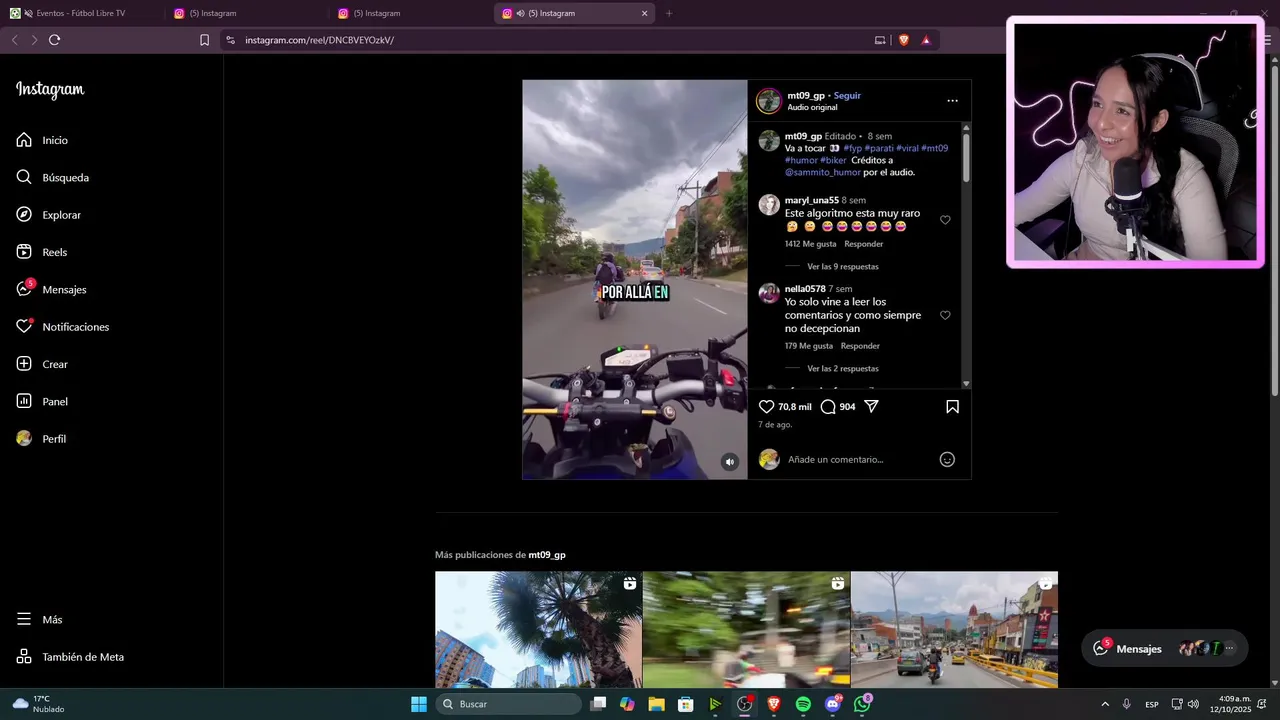This screenshot has width=1280, height=720.
Task: Show hidden system tray icons
Action: tap(1105, 704)
